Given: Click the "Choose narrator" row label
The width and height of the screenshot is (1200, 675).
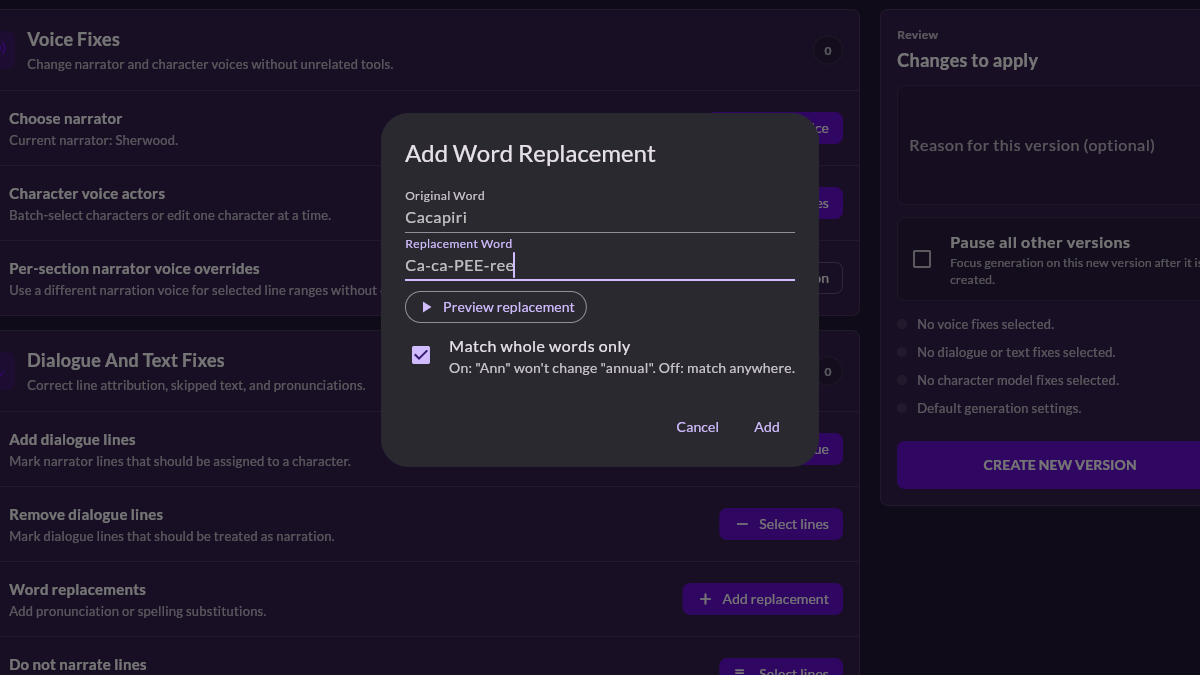Looking at the screenshot, I should (x=66, y=118).
